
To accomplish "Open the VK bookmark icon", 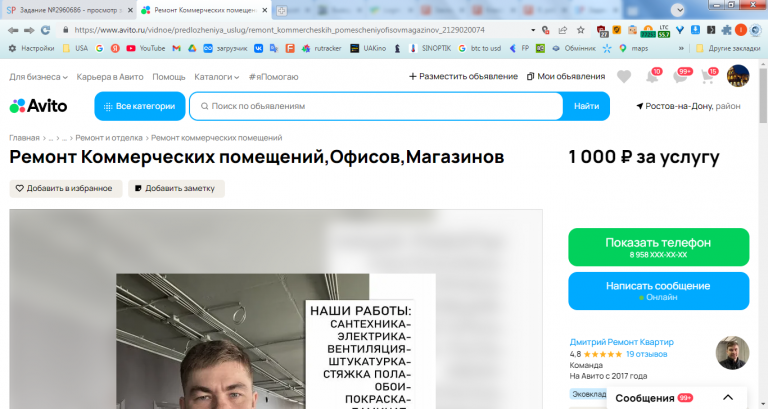I will (259, 48).
